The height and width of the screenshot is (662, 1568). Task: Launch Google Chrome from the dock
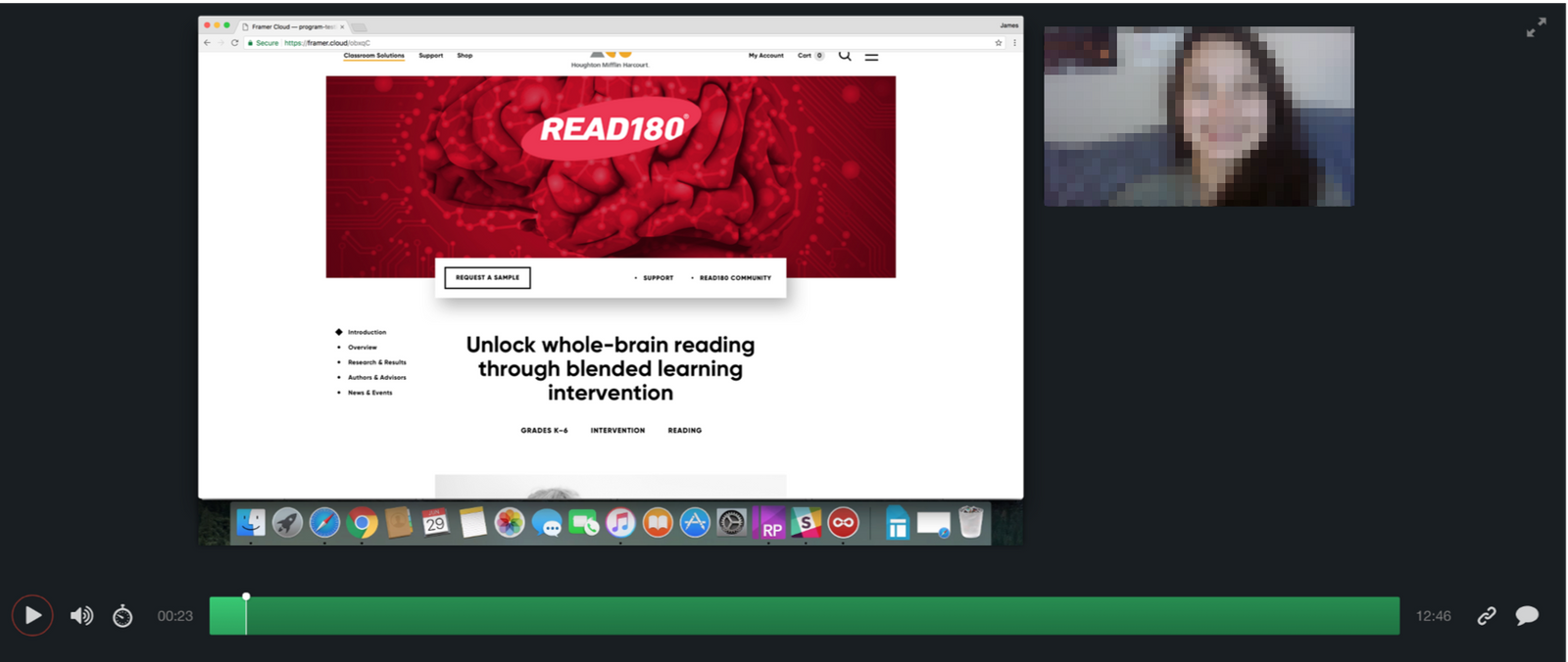(362, 523)
